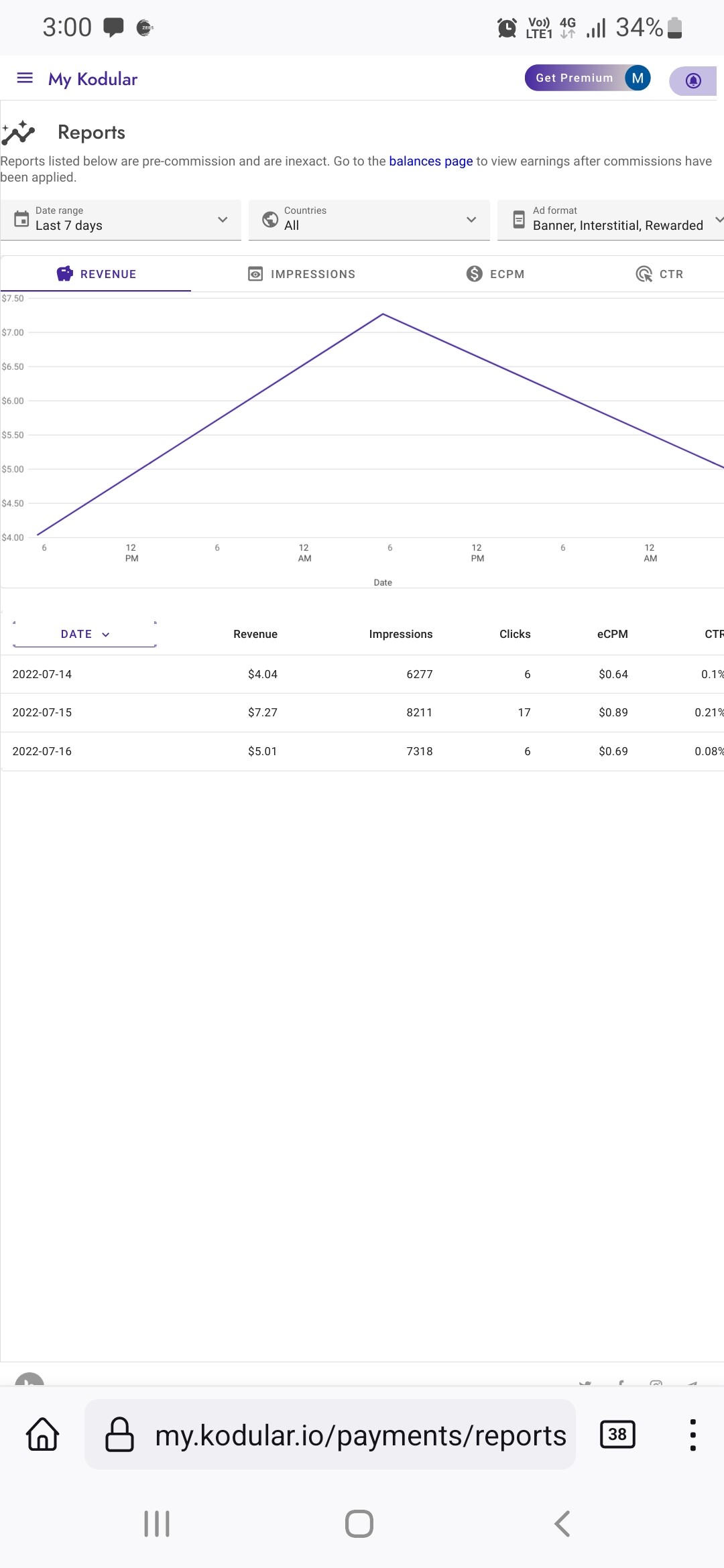The height and width of the screenshot is (1568, 724).
Task: Sort table by the DATE column header
Action: 84,634
